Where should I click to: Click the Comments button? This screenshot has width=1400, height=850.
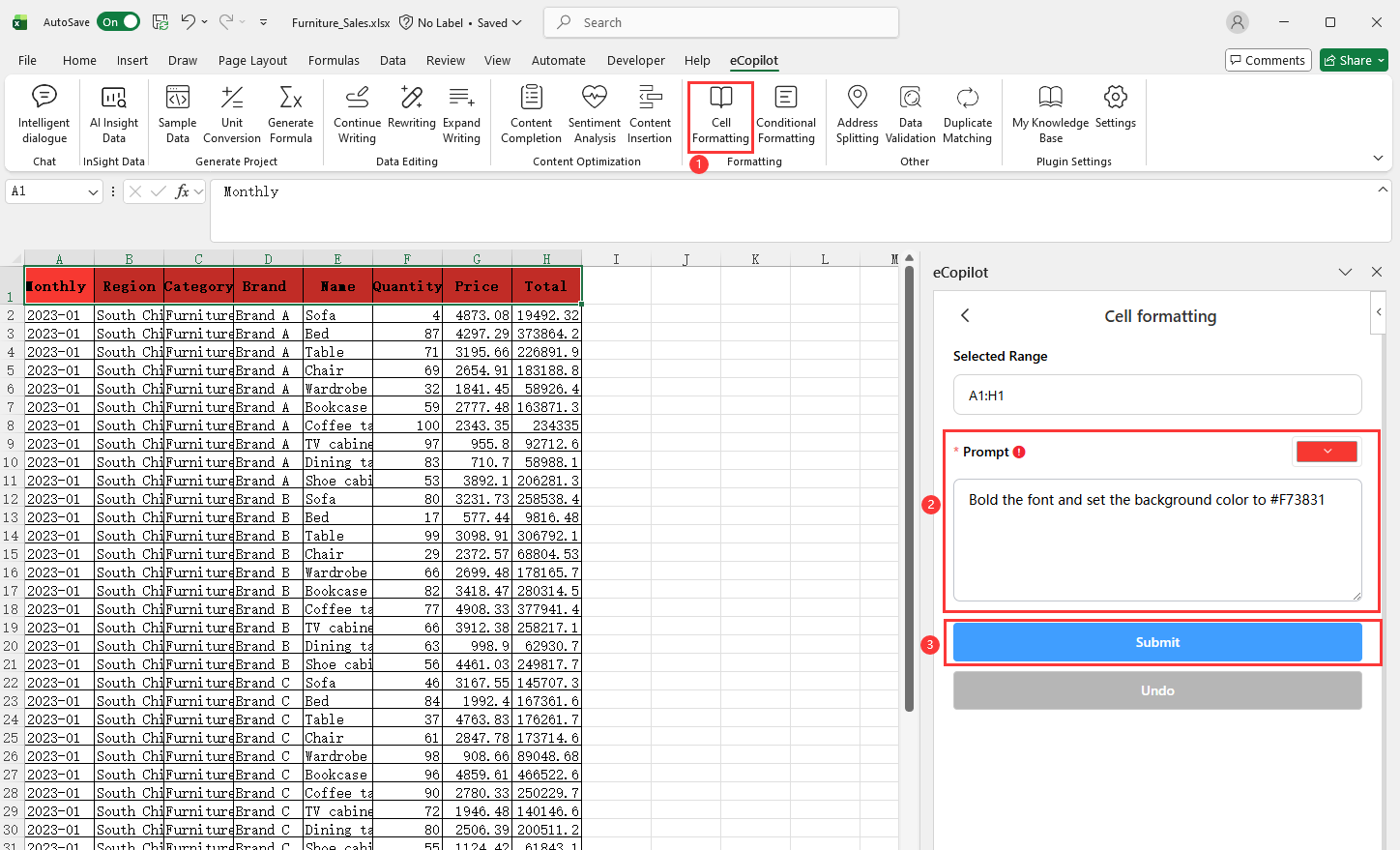coord(1268,60)
